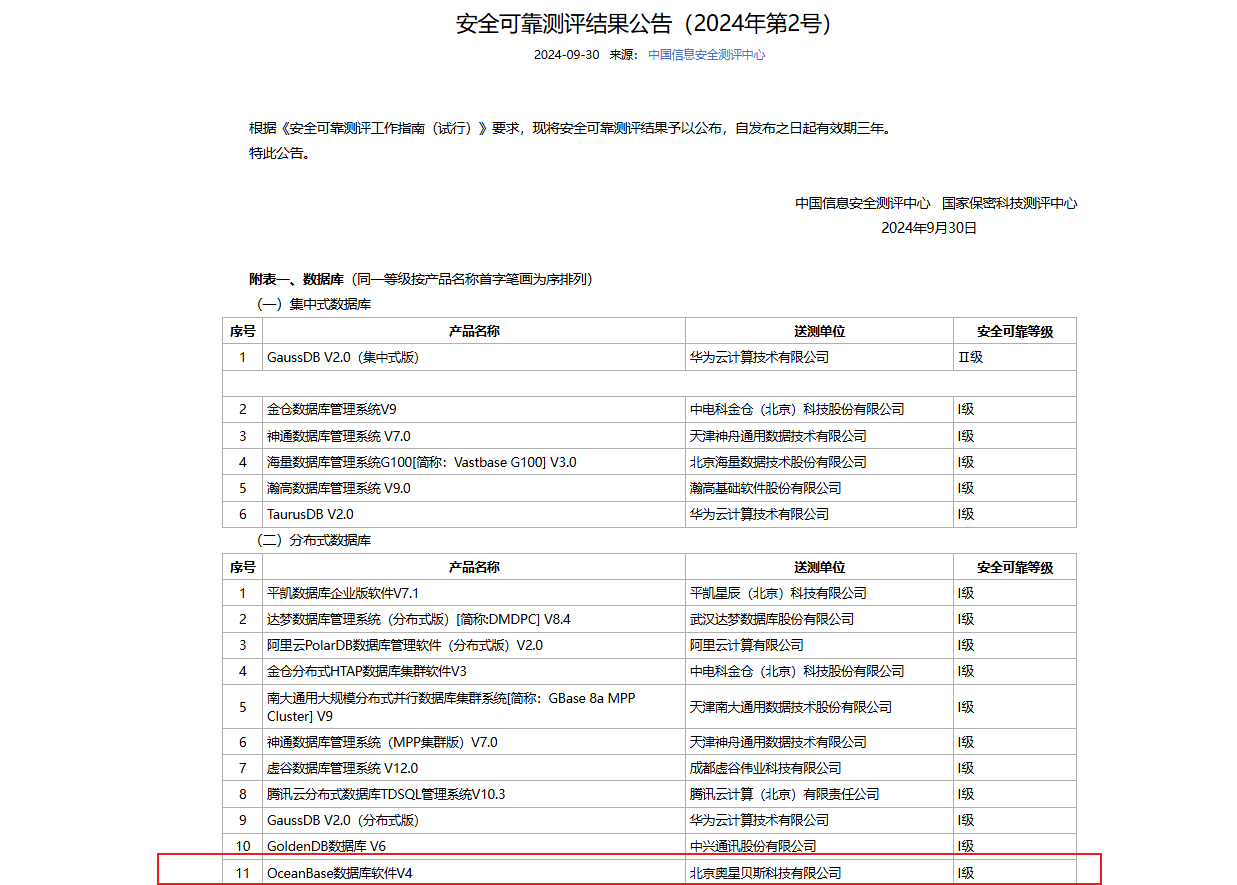The image size is (1237, 885).
Task: Click the 腾讯云分布式数据库TDSQL product cell
Action: tap(386, 794)
